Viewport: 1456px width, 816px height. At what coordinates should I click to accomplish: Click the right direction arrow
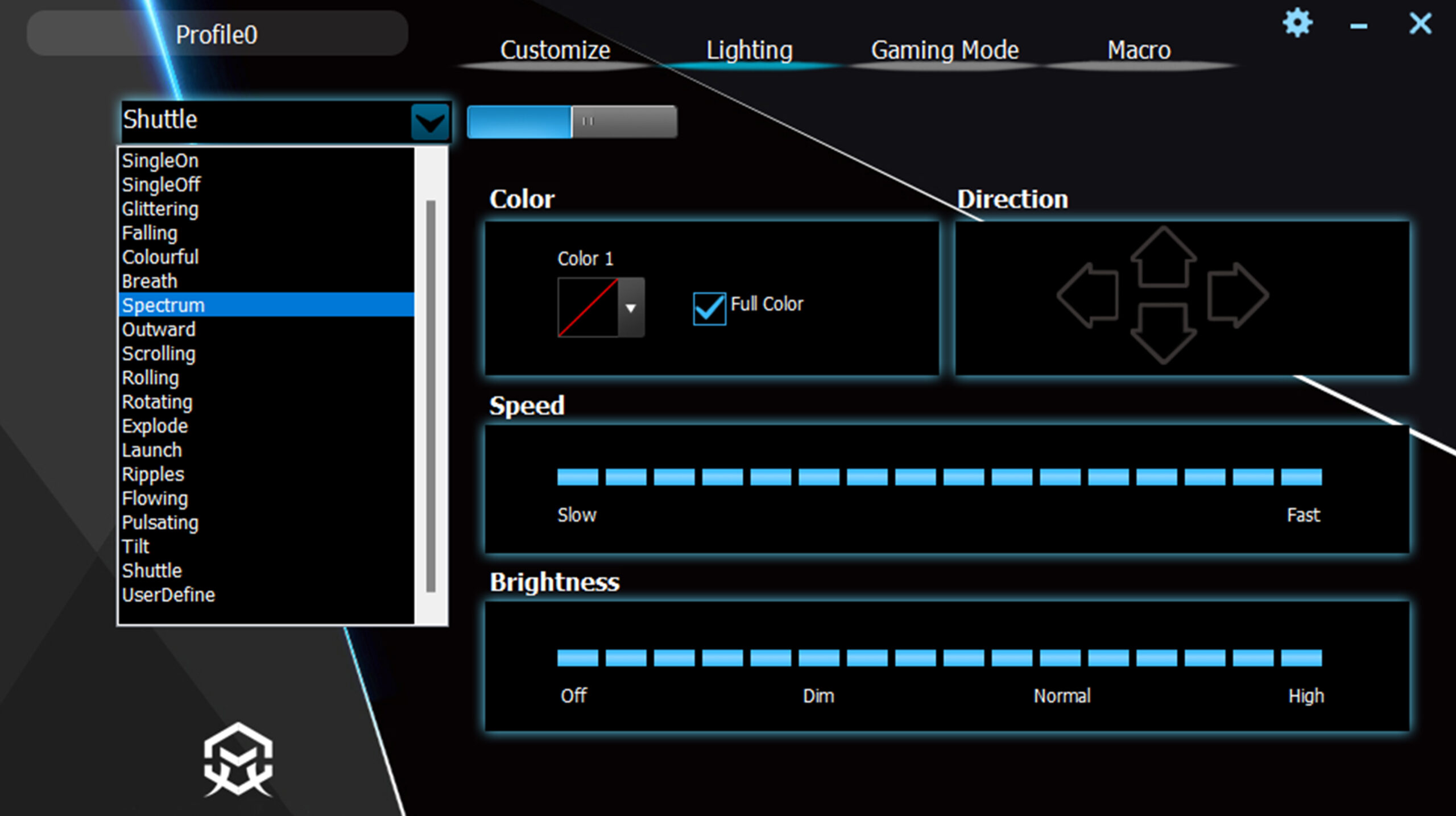(1238, 295)
